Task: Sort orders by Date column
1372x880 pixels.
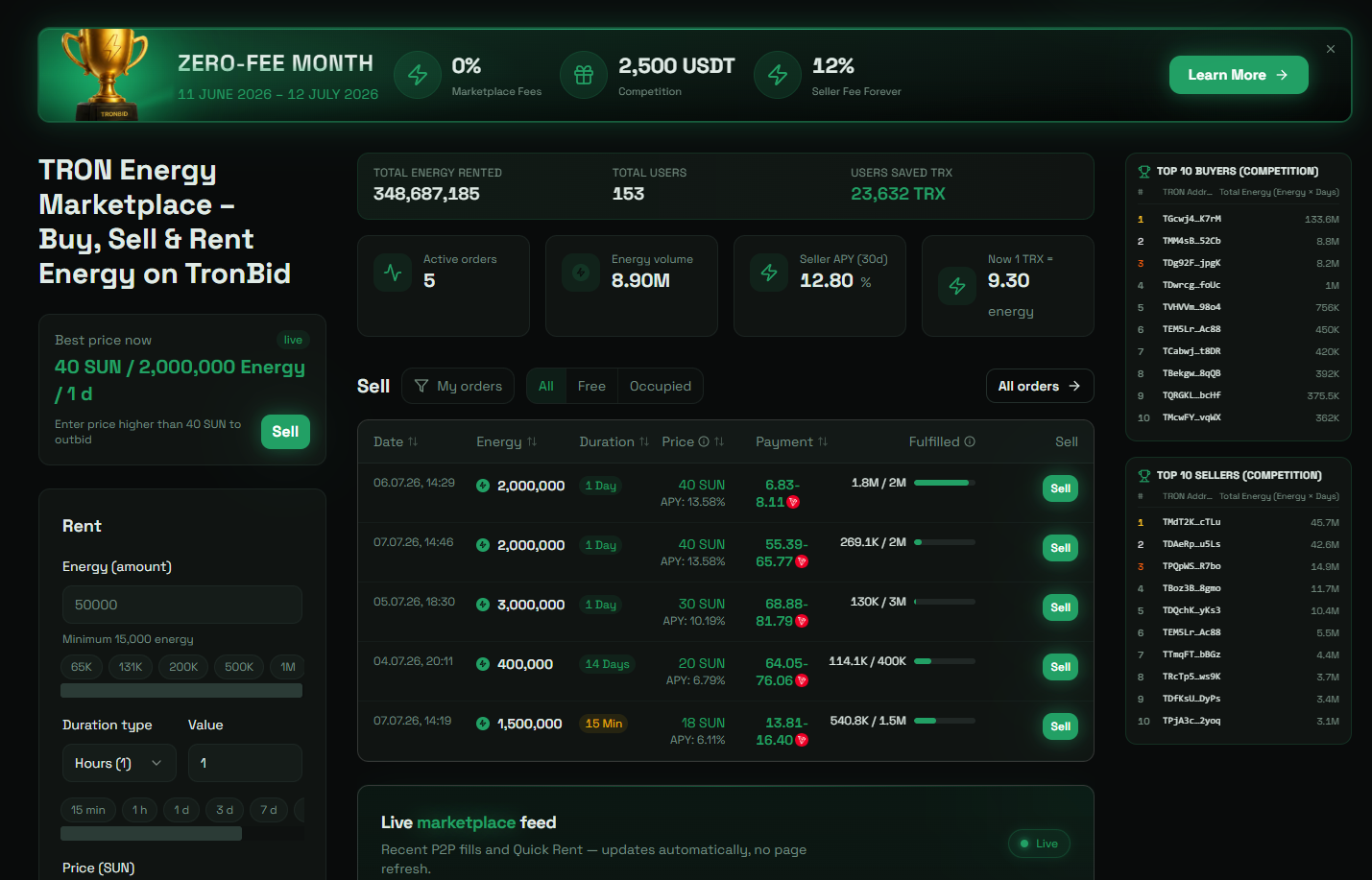Action: 396,441
